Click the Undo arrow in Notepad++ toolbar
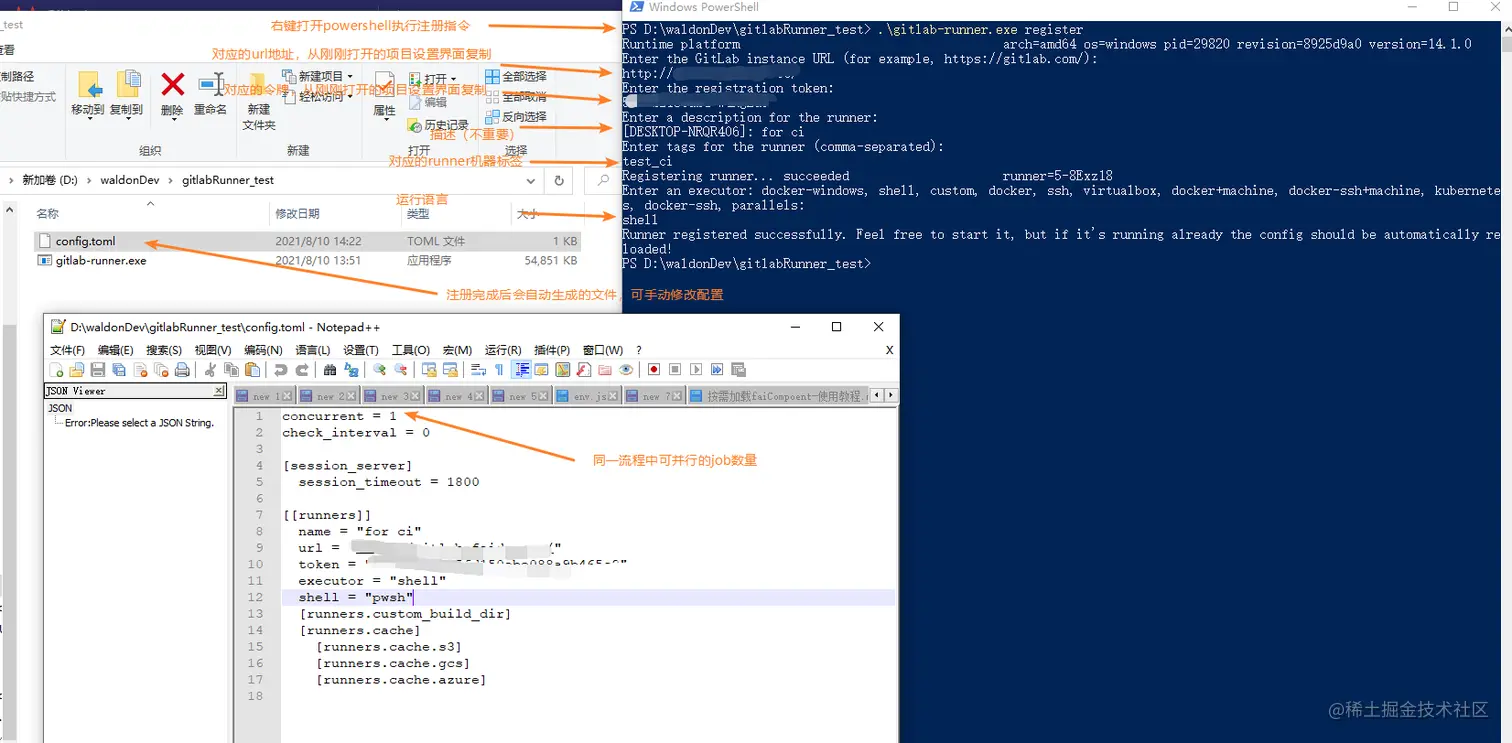 click(x=281, y=370)
